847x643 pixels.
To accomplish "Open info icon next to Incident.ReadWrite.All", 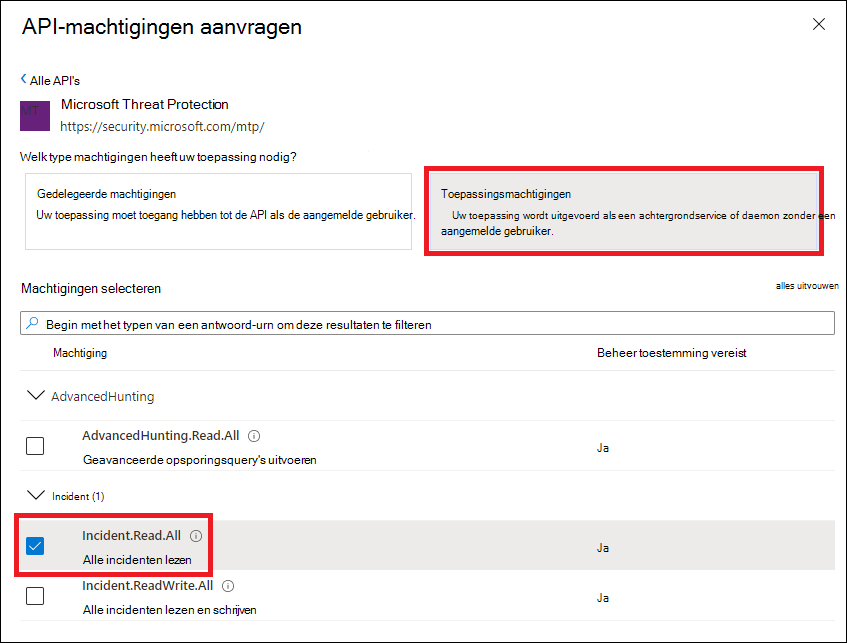I will [x=228, y=586].
